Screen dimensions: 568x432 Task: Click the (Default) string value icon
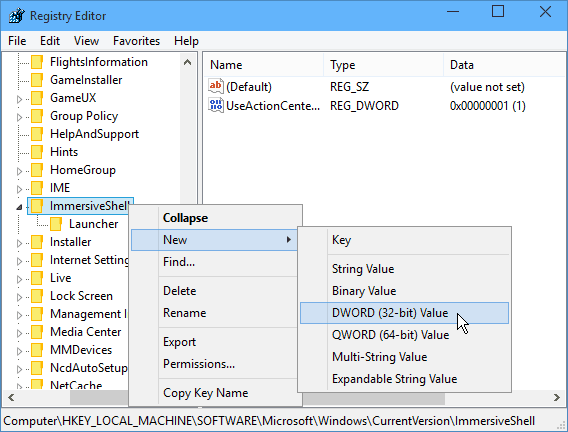click(x=216, y=87)
